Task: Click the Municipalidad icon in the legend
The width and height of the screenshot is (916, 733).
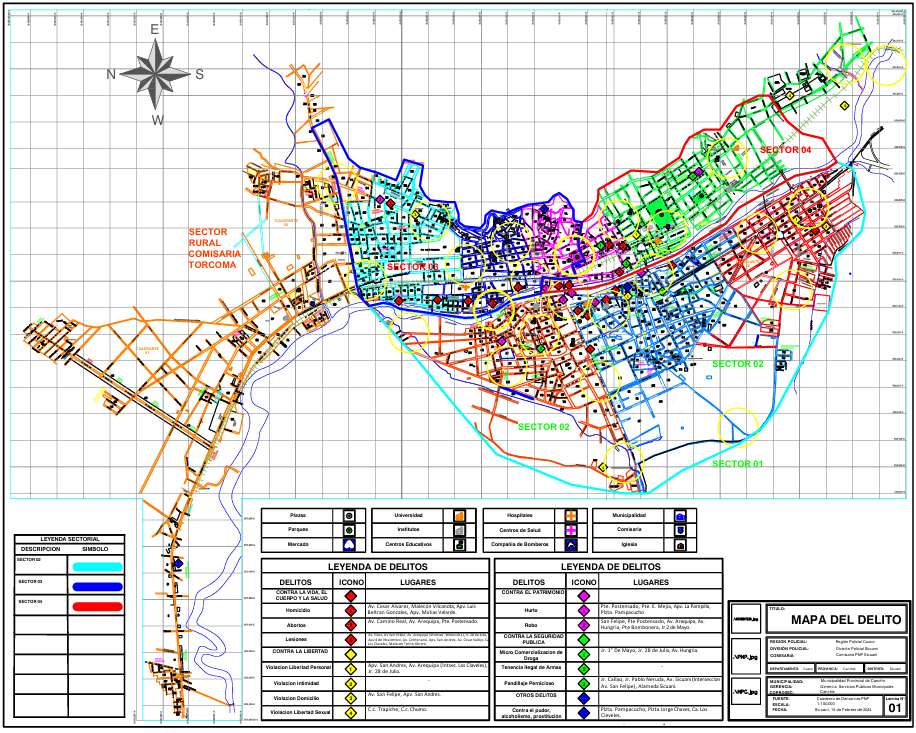Action: coord(680,515)
